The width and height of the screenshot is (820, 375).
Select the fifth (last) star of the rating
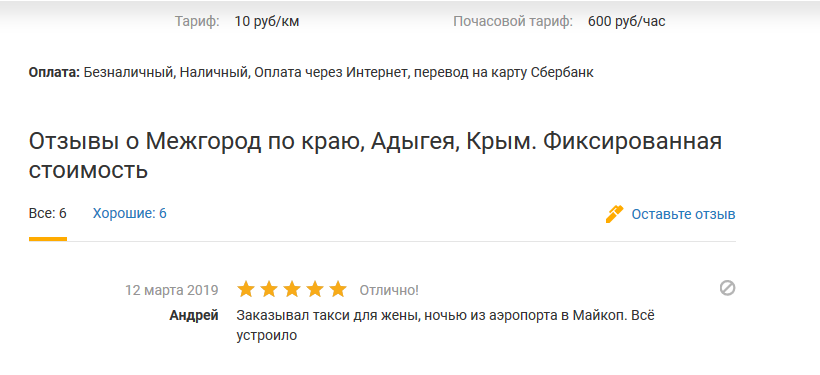(338, 289)
